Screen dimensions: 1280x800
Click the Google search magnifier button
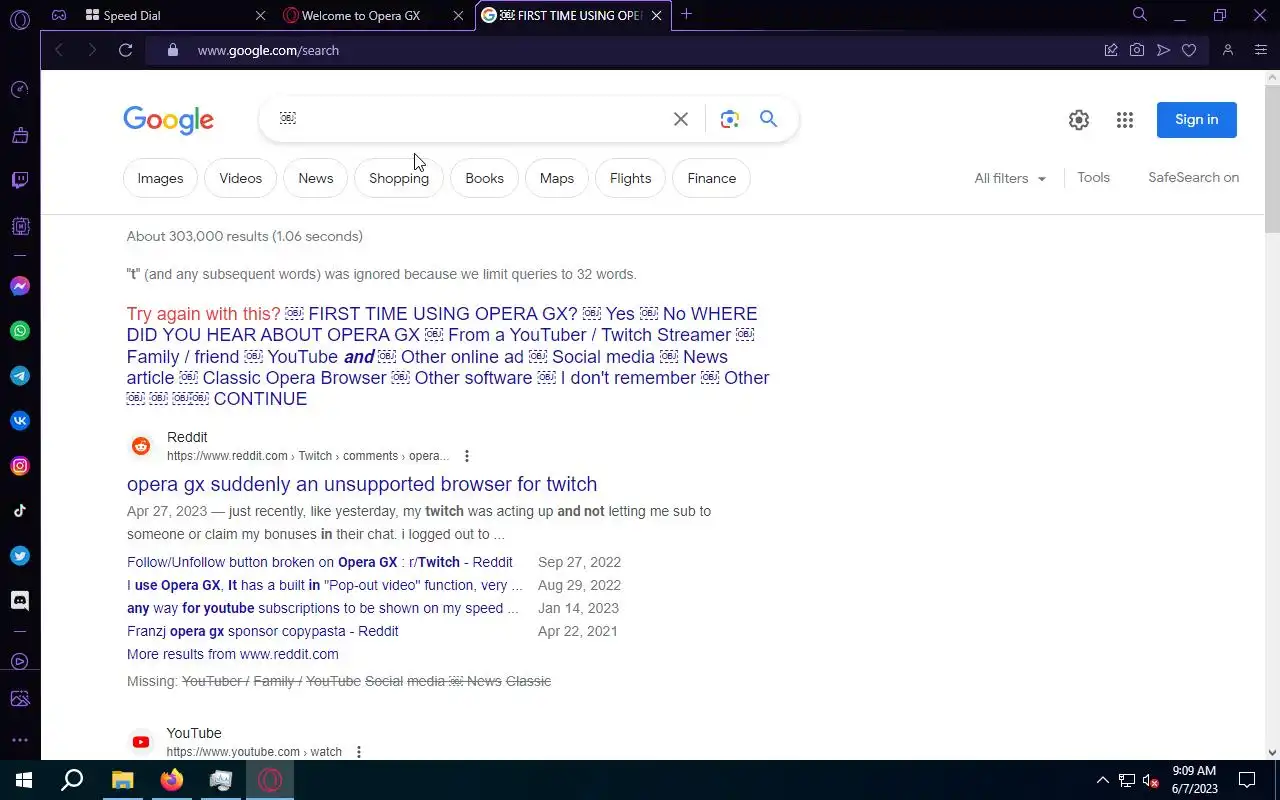point(768,119)
